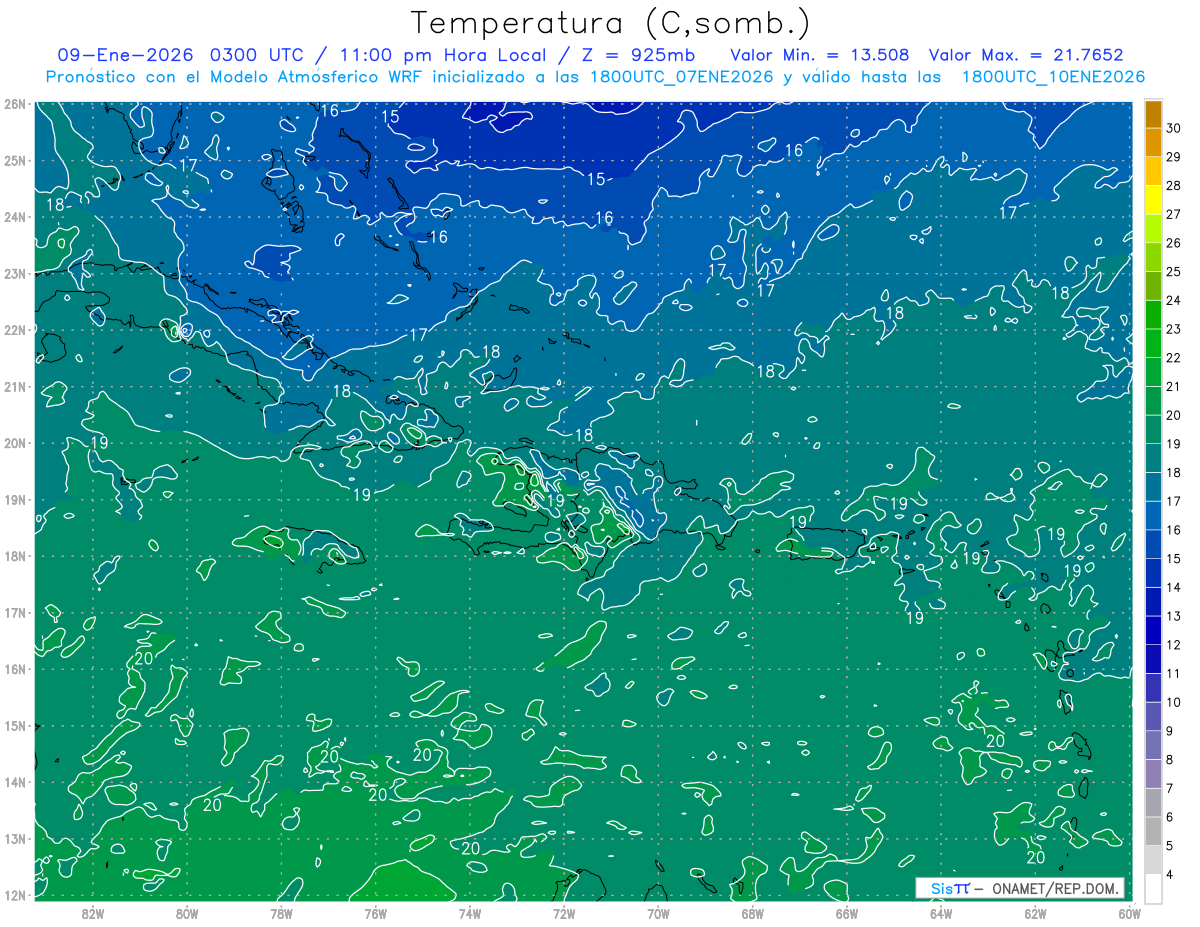Viewport: 1200px width, 927px height.
Task: Click the "15N" latitude axis label
Action: pyautogui.click(x=15, y=725)
